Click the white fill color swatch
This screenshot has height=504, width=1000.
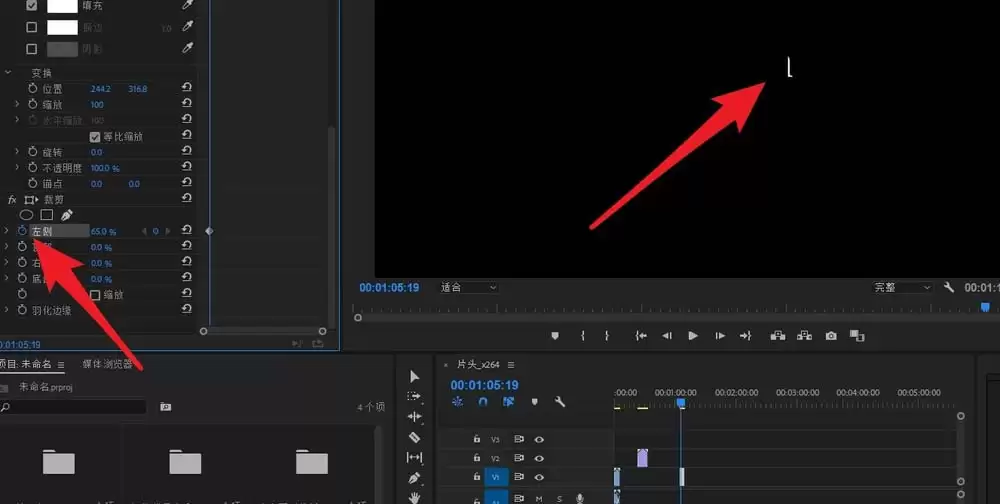coord(62,6)
